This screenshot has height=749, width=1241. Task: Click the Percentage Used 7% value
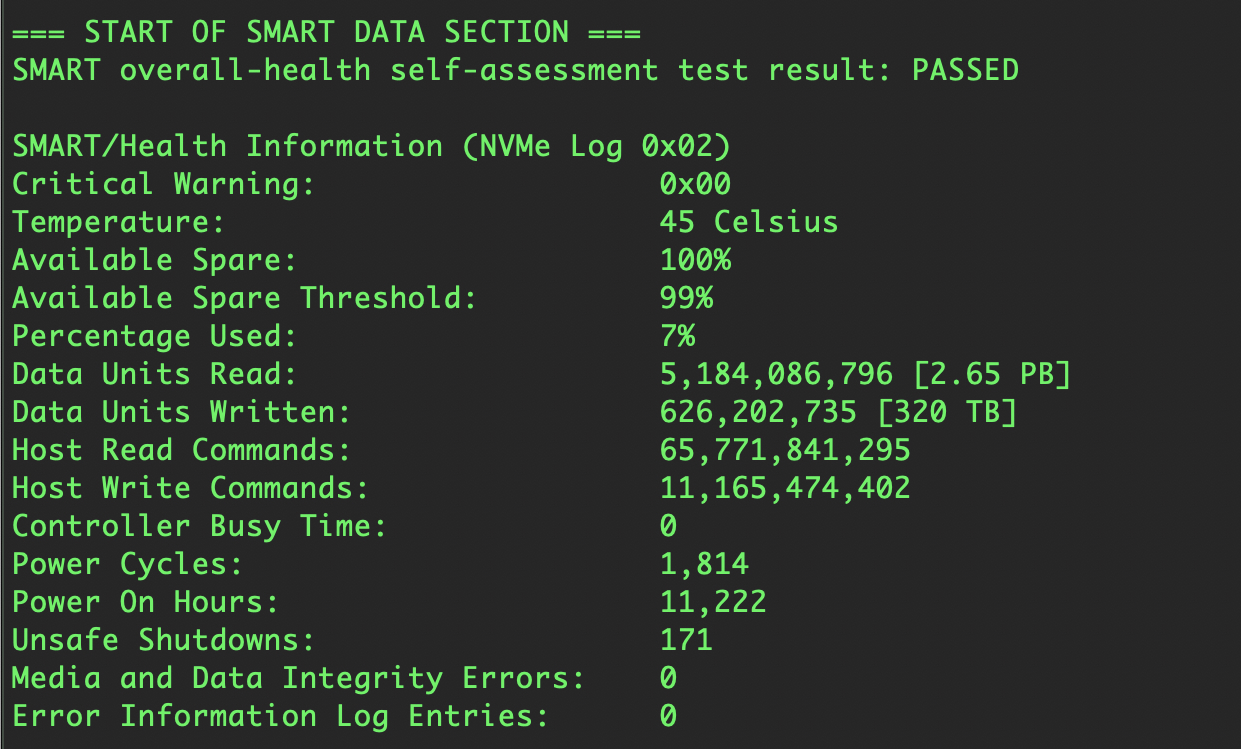click(677, 336)
